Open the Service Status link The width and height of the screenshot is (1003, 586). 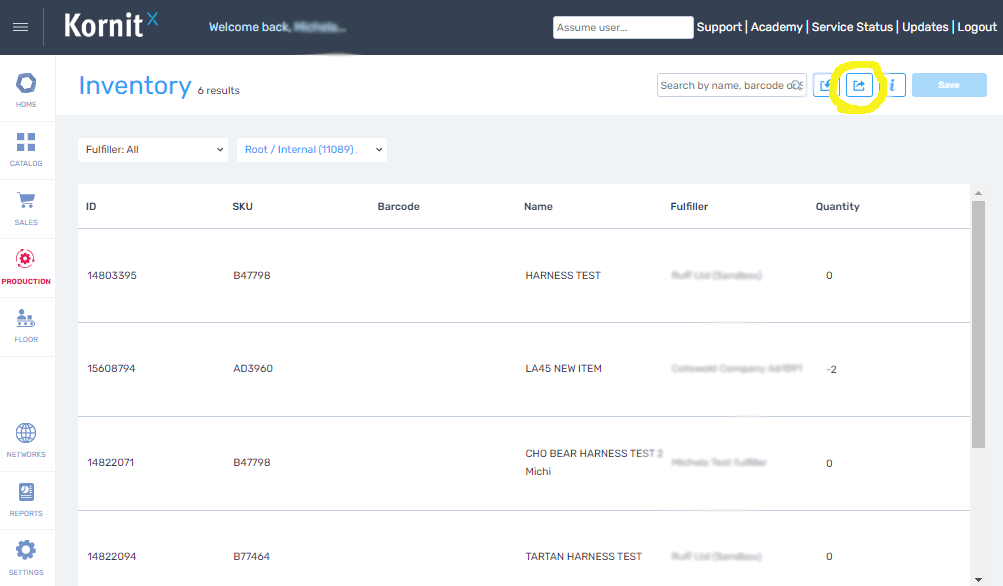(x=852, y=27)
